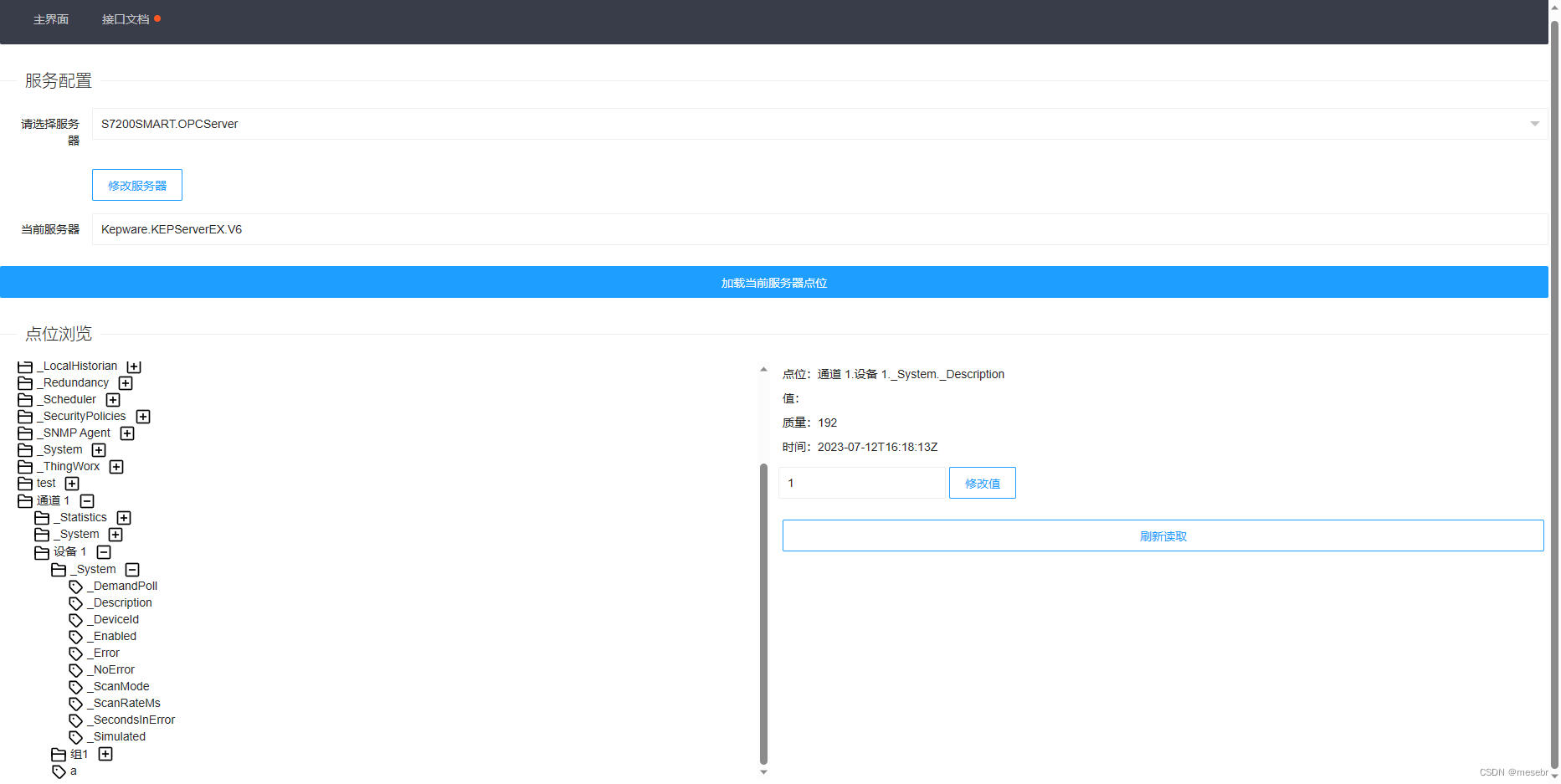Click the tag icon beside _Description
The width and height of the screenshot is (1561, 784).
[x=76, y=602]
